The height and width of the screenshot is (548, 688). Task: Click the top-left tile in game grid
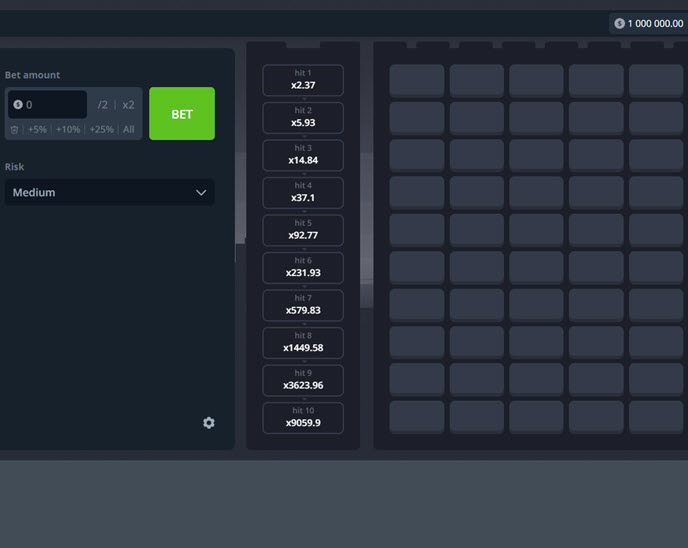(416, 81)
